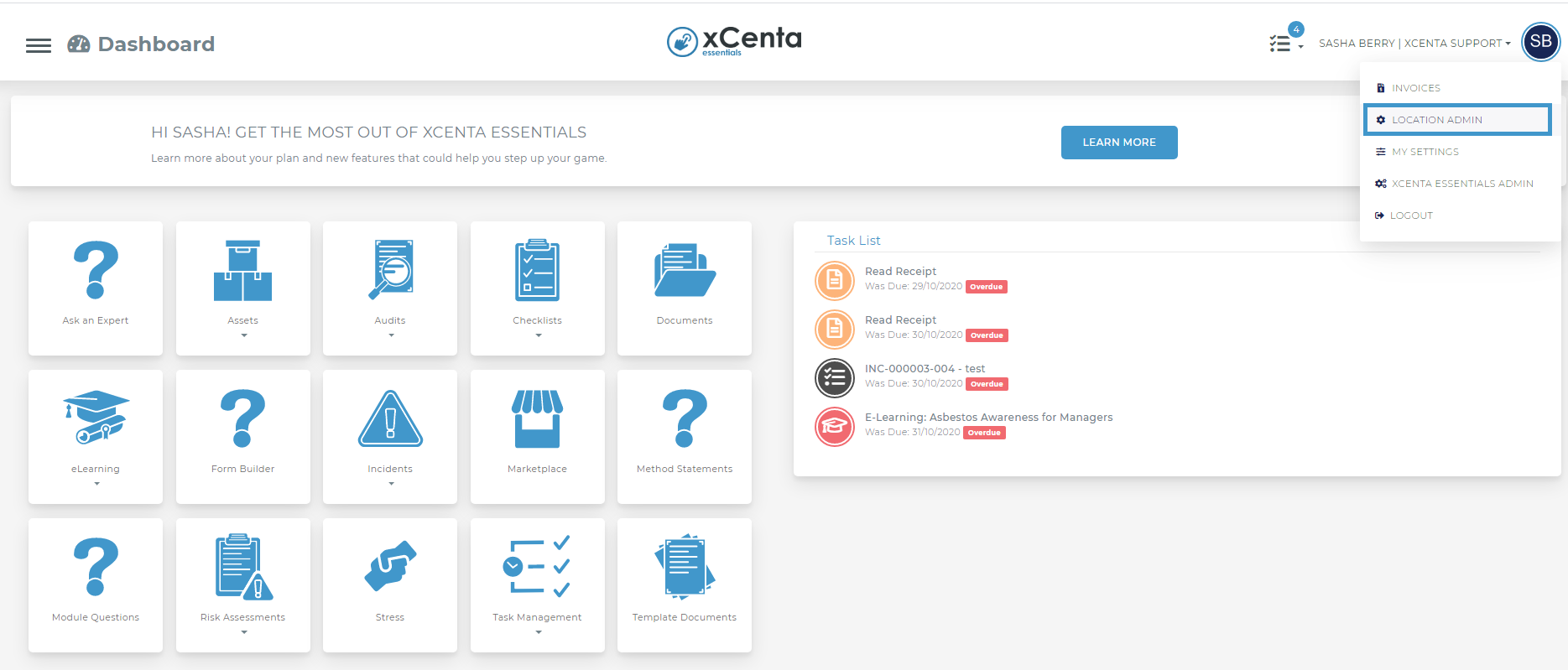
Task: Open the Stress handshake tile
Action: coord(390,585)
